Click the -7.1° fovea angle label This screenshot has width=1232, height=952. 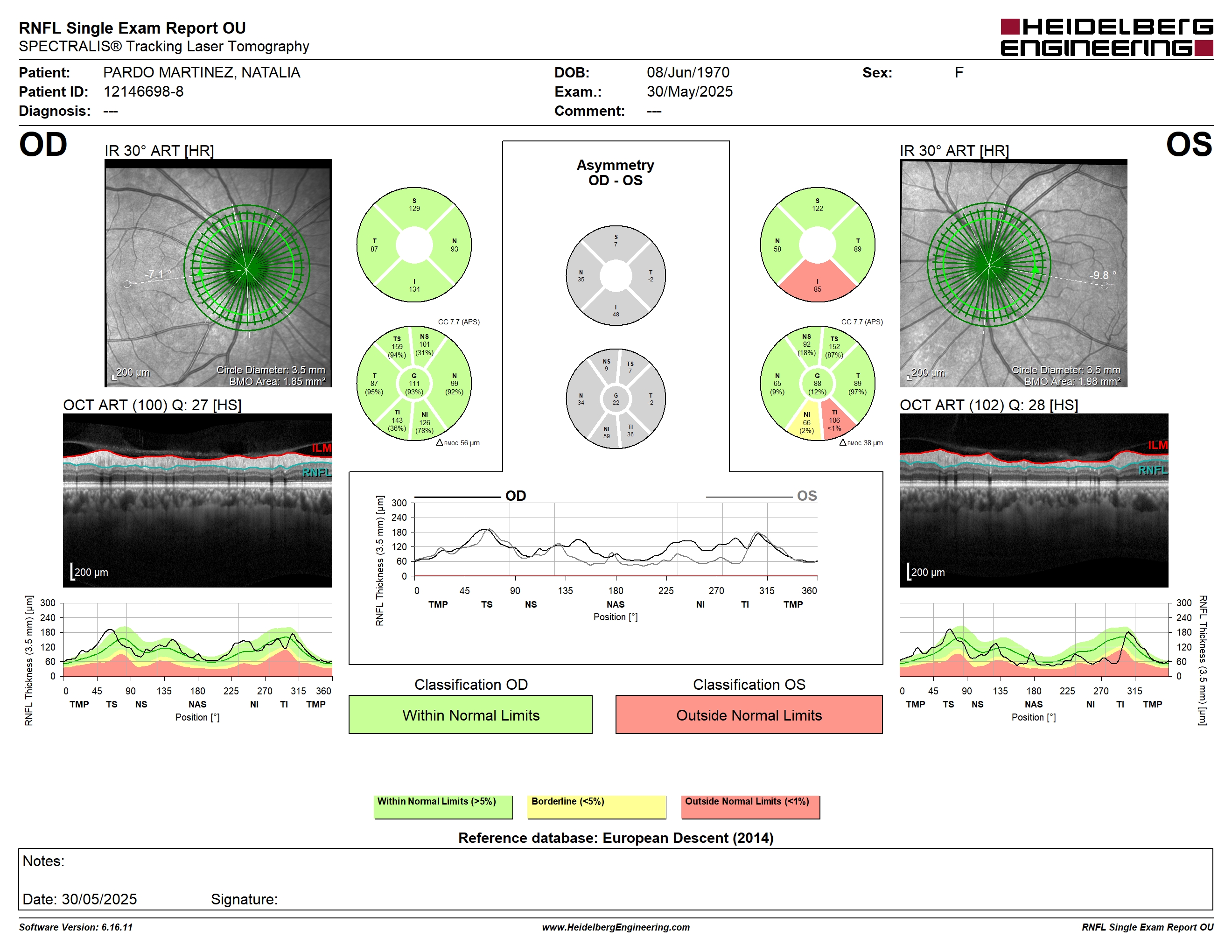click(x=158, y=274)
